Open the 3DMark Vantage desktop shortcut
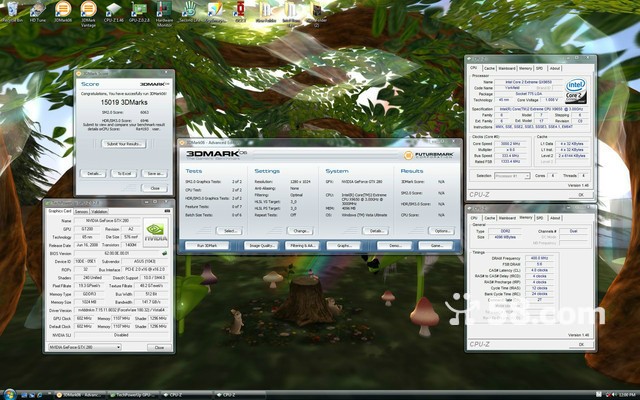Screen dimensions: 640x400 pos(88,13)
